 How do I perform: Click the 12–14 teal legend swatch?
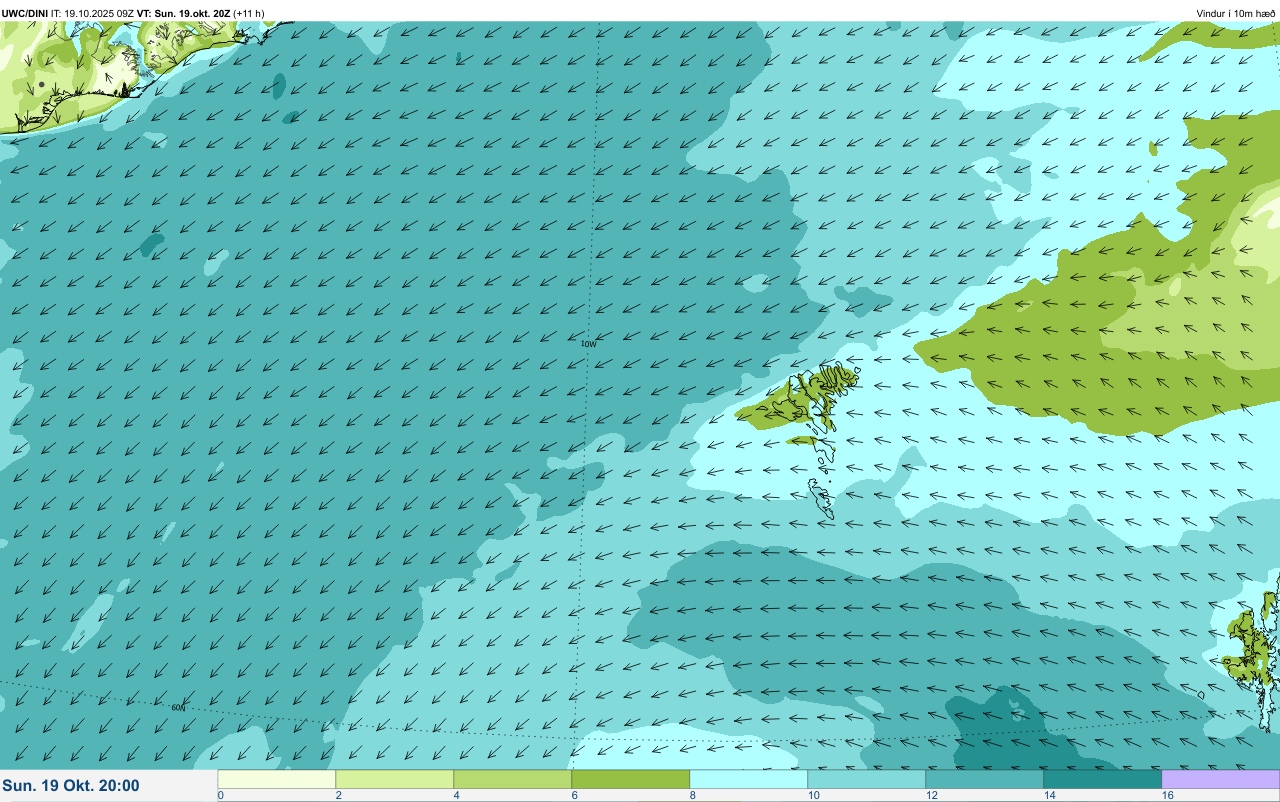(x=985, y=779)
